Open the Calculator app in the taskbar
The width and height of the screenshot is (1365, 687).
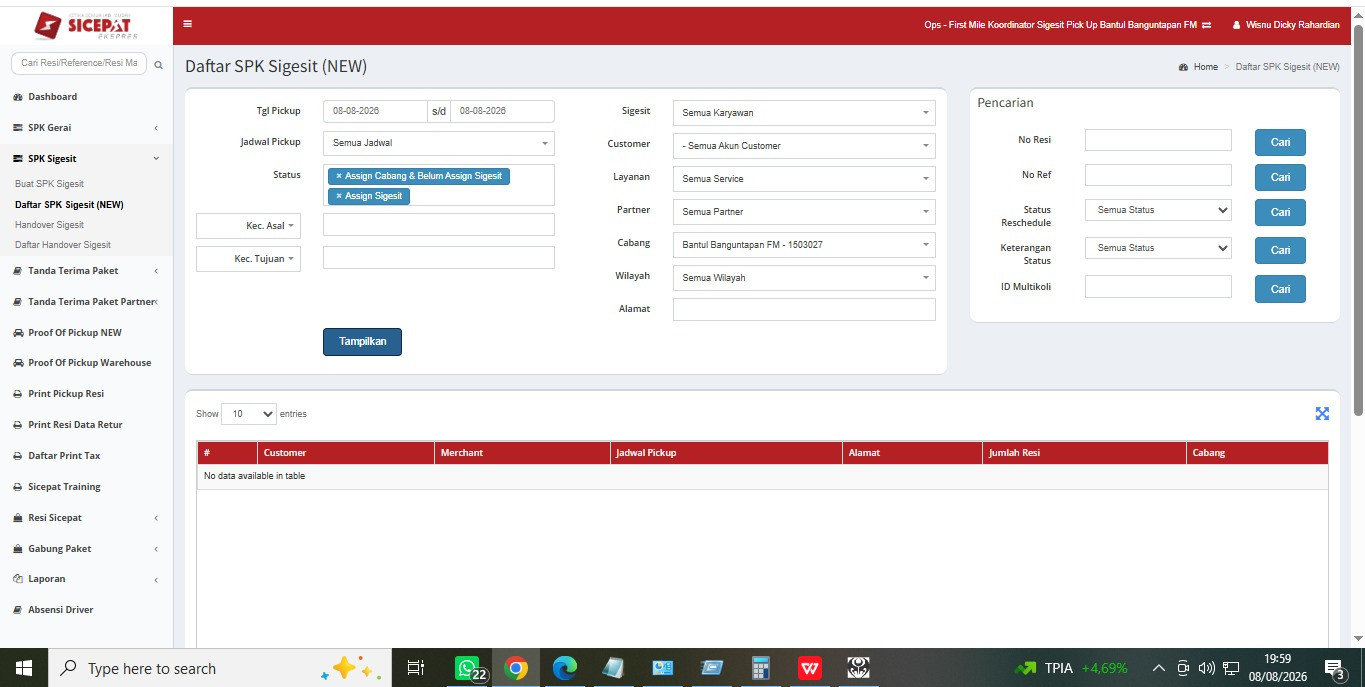point(761,668)
